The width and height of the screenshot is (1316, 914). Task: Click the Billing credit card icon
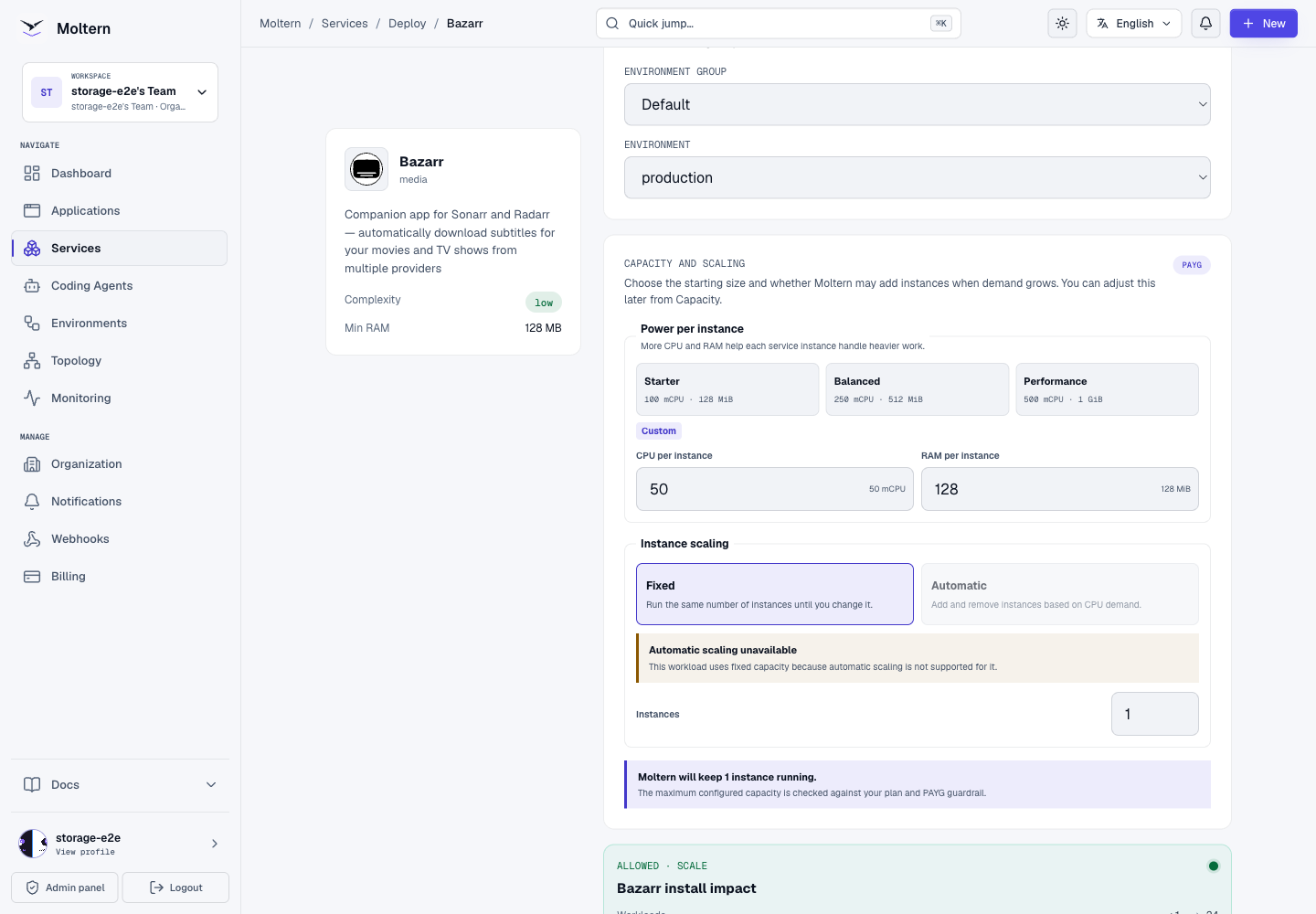pyautogui.click(x=32, y=577)
